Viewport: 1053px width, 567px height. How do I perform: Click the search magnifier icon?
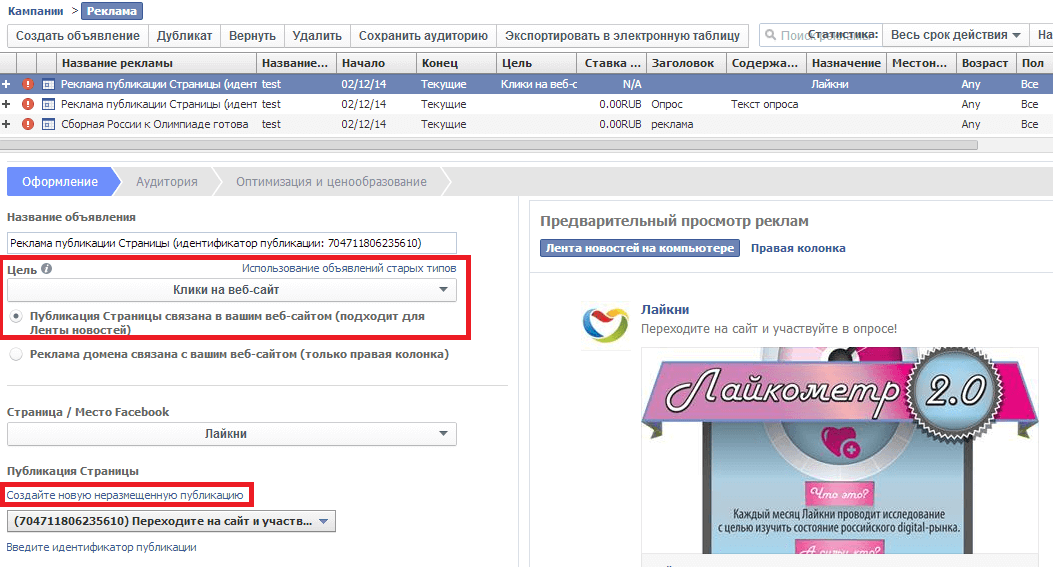[x=771, y=36]
